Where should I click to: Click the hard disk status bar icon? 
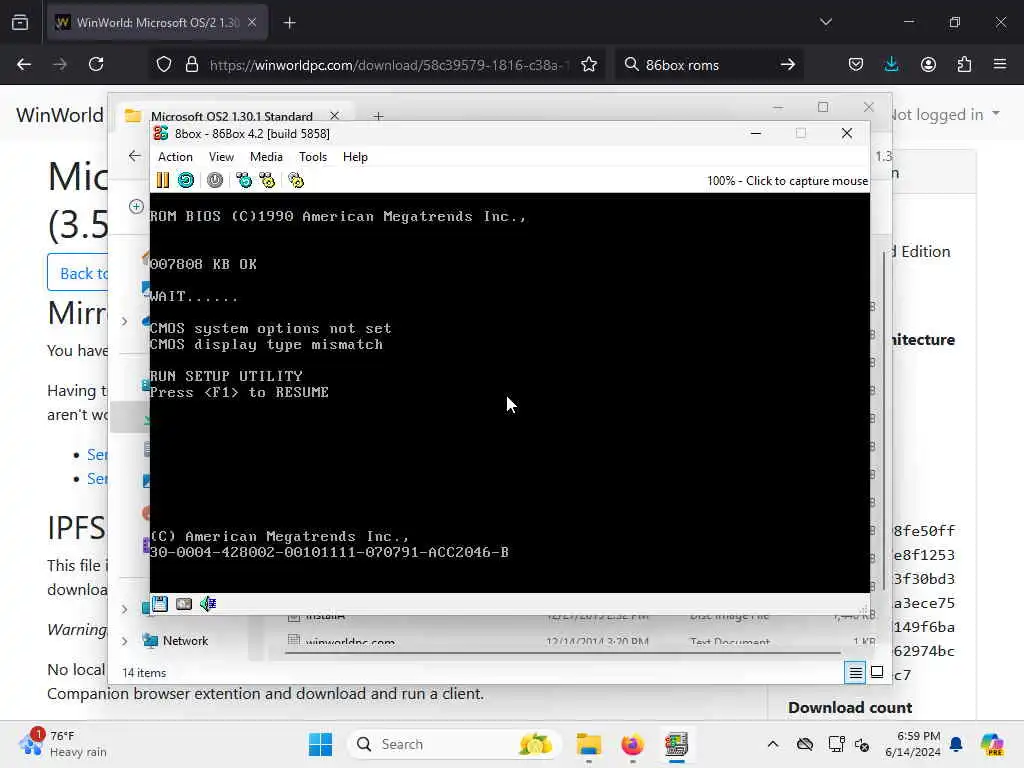pos(184,603)
